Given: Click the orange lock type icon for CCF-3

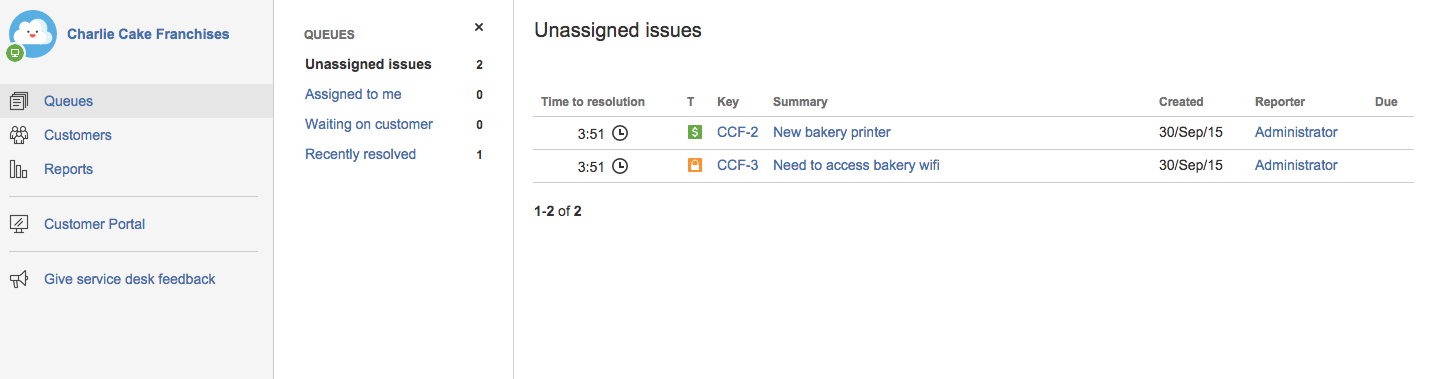Looking at the screenshot, I should 695,165.
